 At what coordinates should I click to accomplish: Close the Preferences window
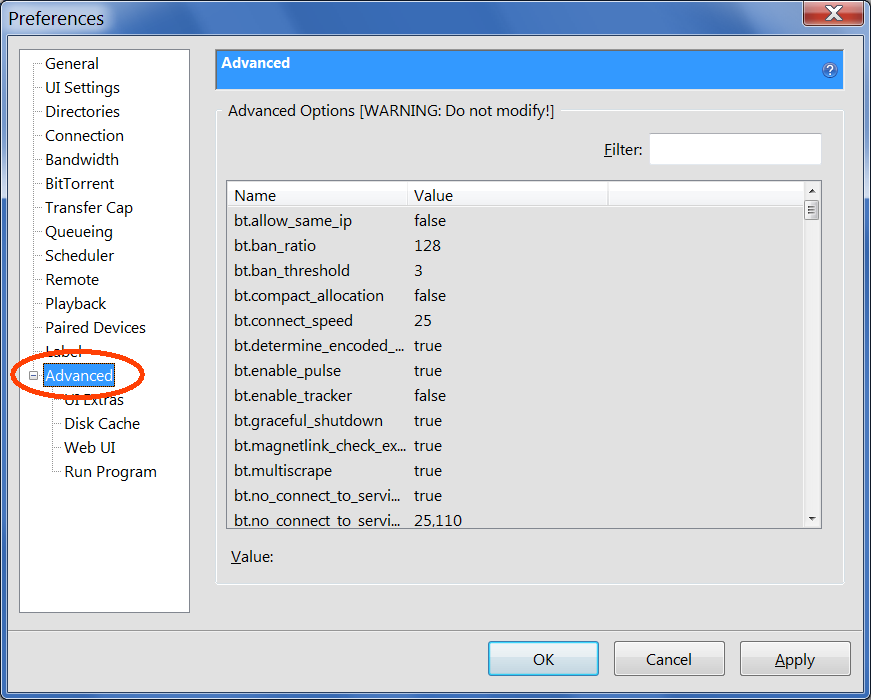pos(833,12)
